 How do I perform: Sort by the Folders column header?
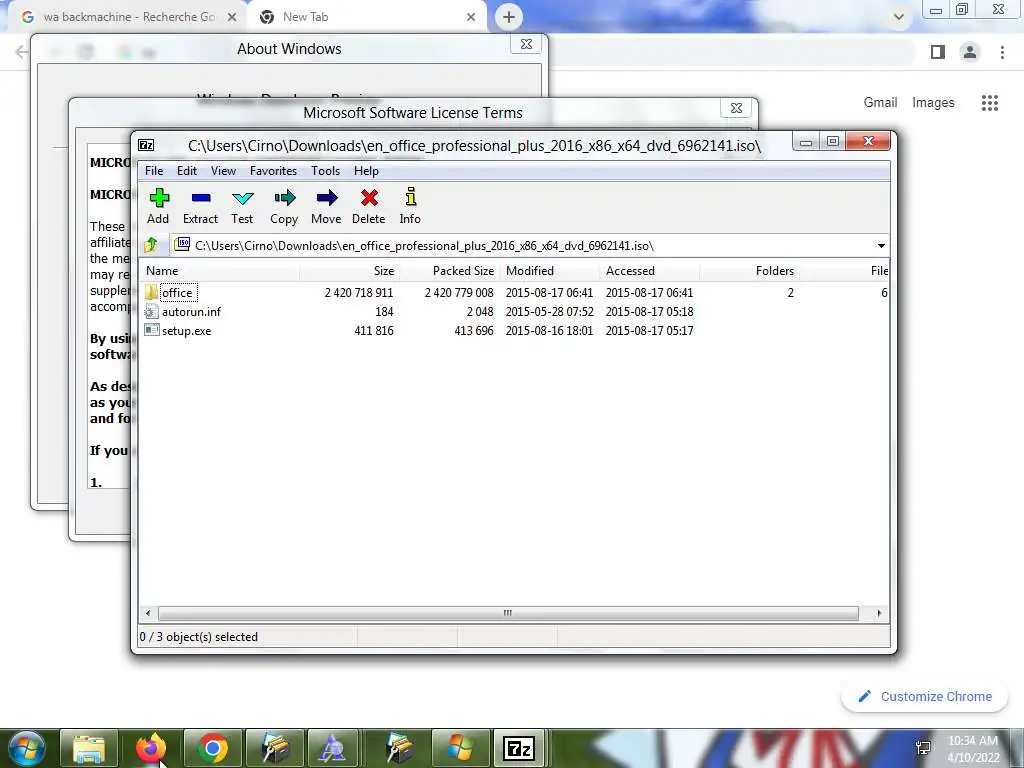pos(750,270)
